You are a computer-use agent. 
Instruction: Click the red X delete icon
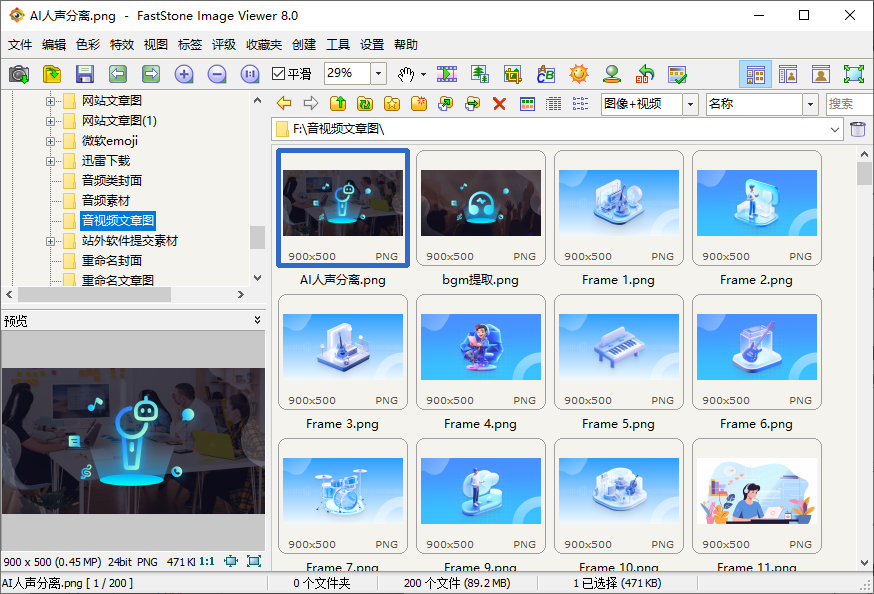(x=499, y=104)
